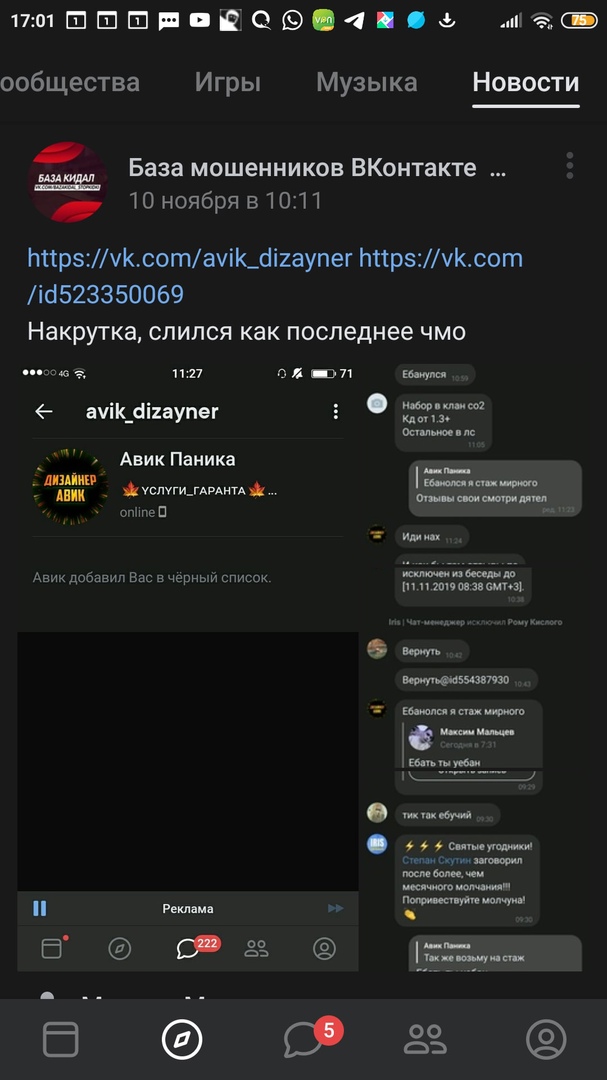The width and height of the screenshot is (607, 1080).
Task: Switch to the Новости tab
Action: click(x=526, y=83)
